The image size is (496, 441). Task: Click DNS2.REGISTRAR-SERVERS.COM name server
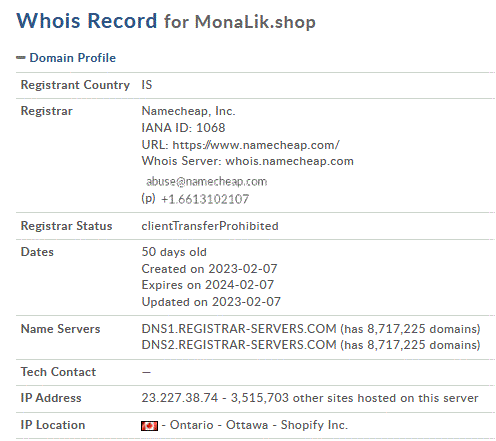tap(239, 345)
